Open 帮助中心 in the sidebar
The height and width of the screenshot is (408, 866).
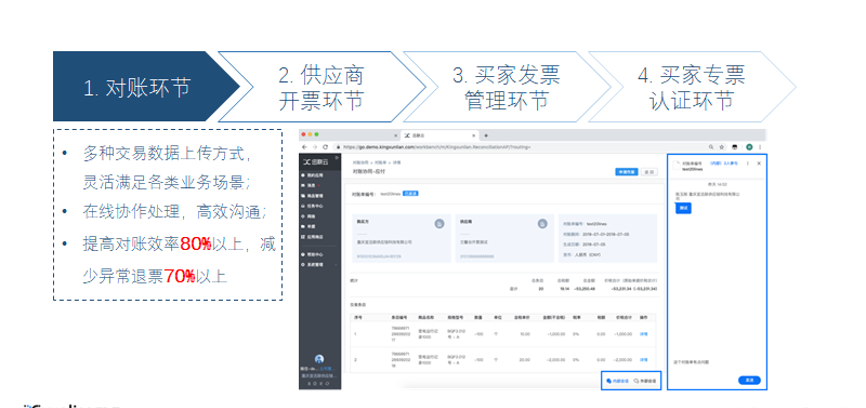click(x=311, y=255)
